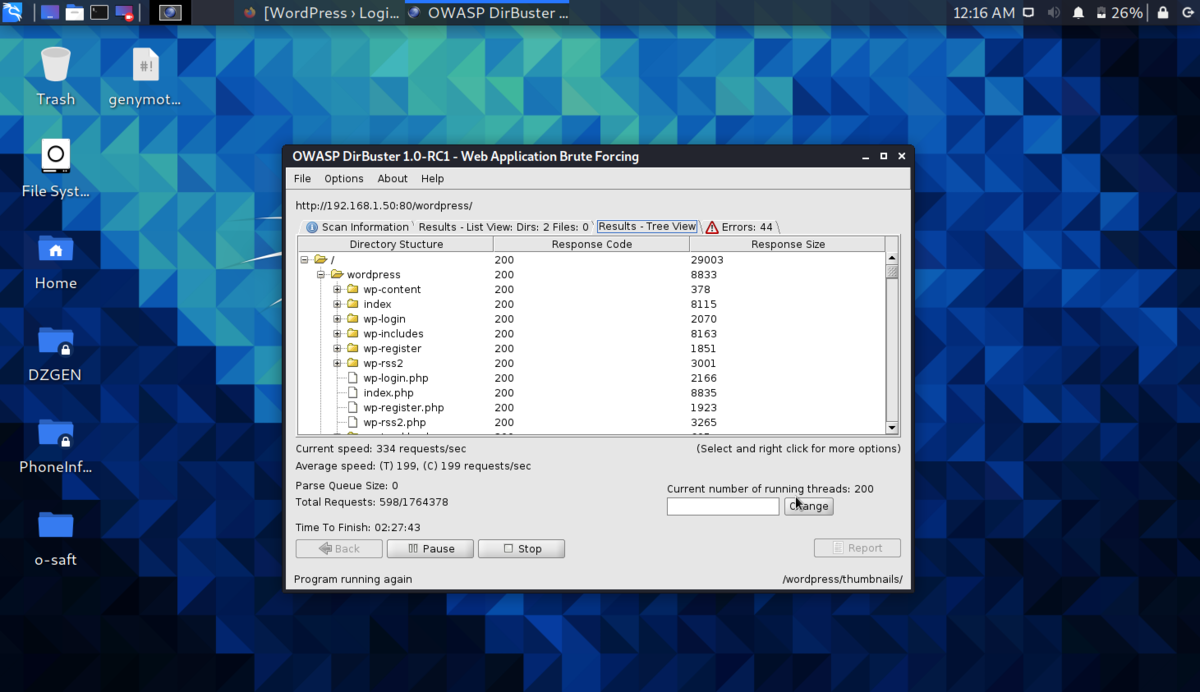1200x692 pixels.
Task: Open the notifications bell icon
Action: (x=1079, y=13)
